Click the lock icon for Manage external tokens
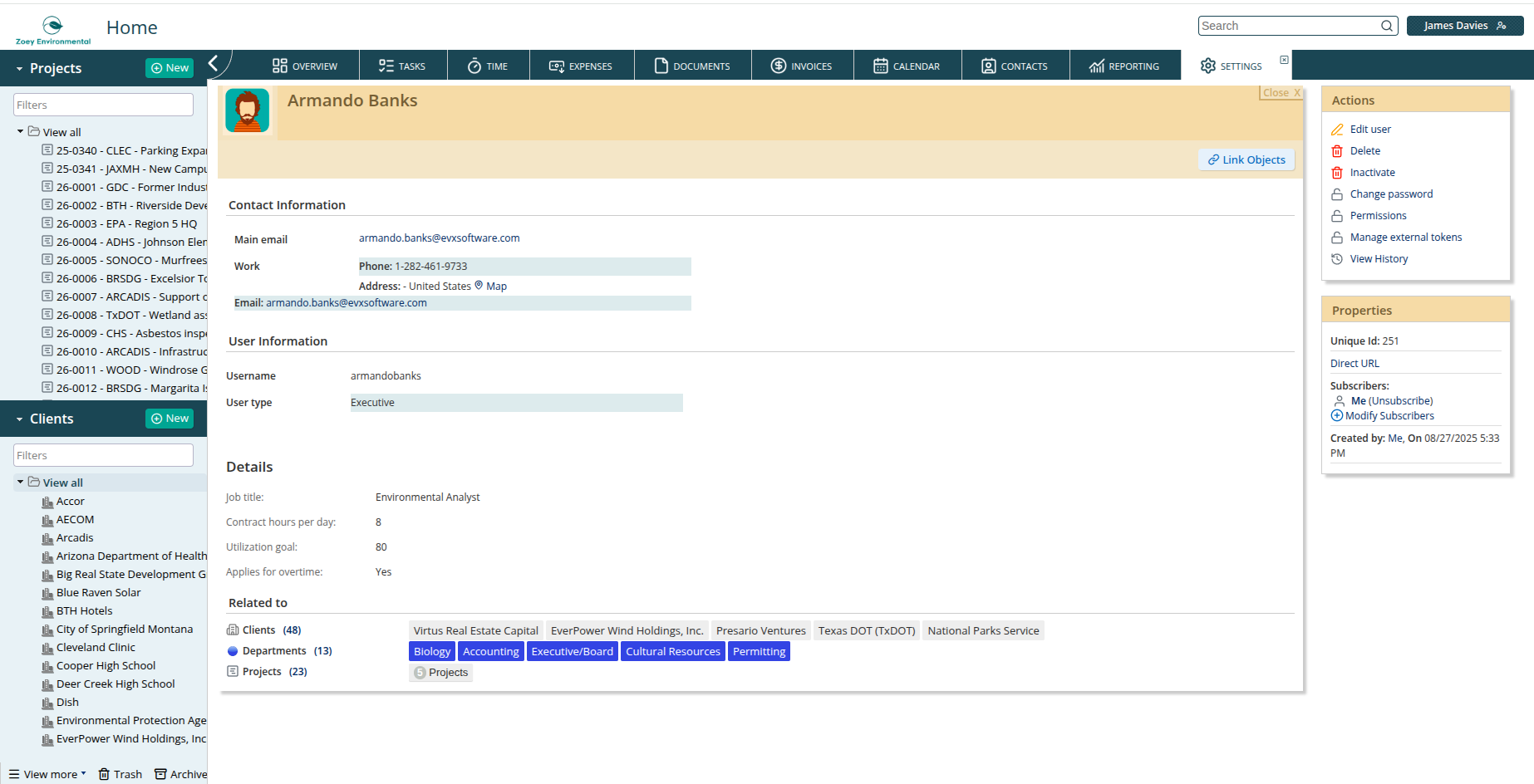1534x784 pixels. coord(1337,238)
